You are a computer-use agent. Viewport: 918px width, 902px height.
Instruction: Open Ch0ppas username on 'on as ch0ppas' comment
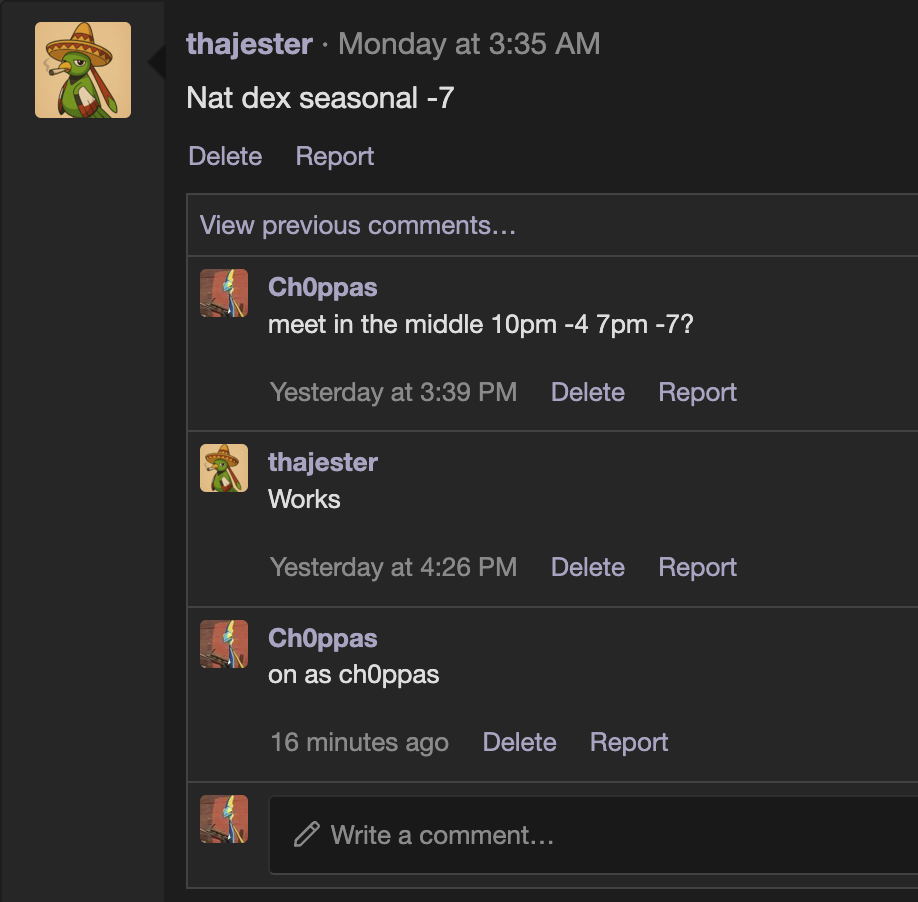click(323, 638)
